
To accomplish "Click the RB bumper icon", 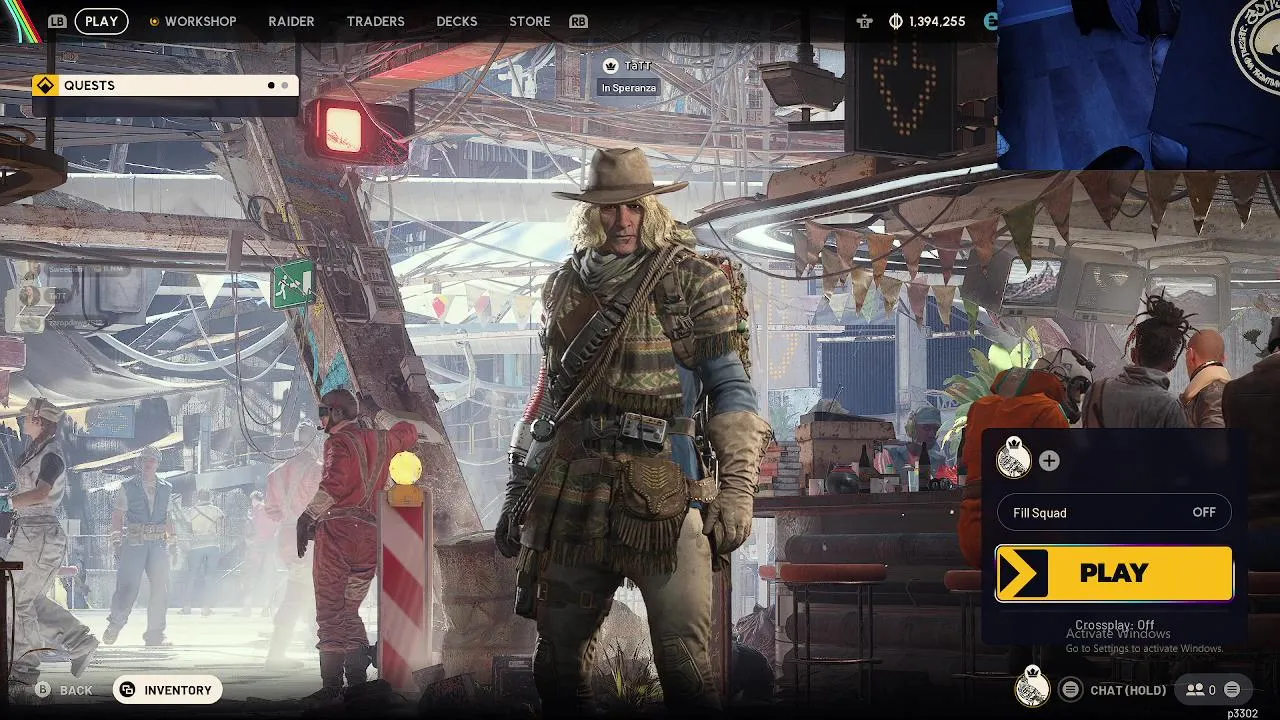I will [x=578, y=21].
